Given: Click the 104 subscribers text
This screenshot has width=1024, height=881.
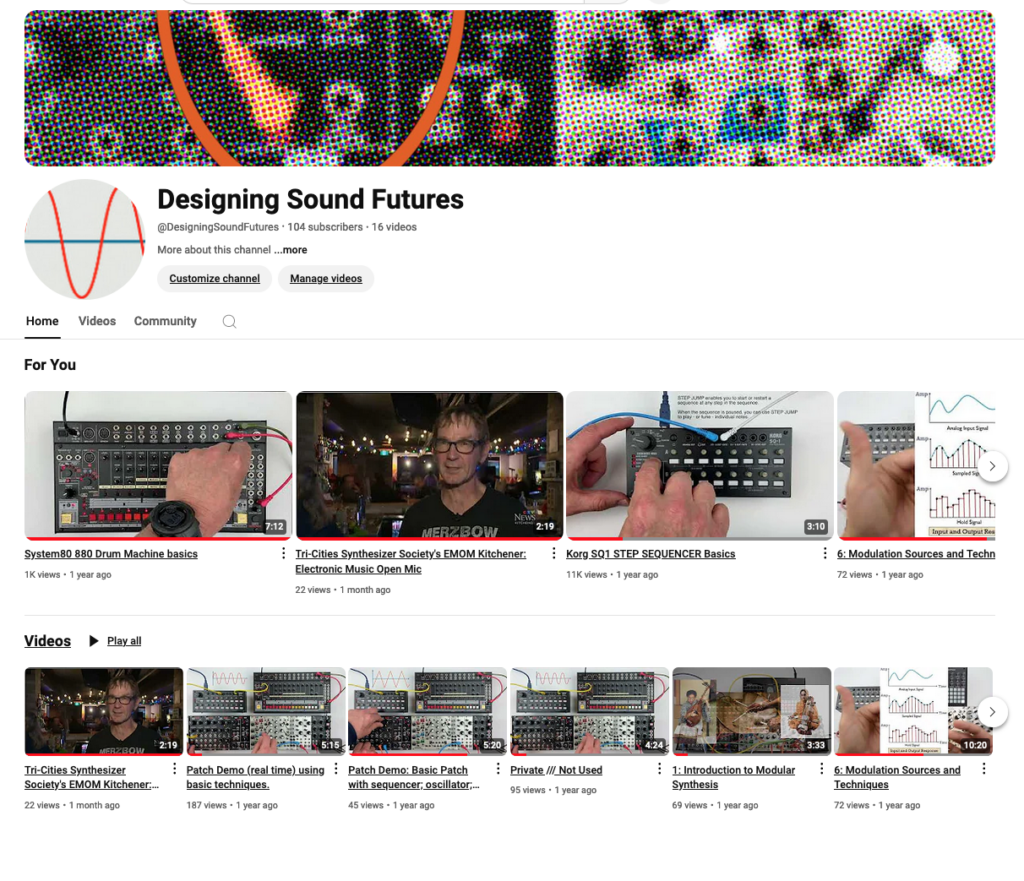Looking at the screenshot, I should (325, 227).
